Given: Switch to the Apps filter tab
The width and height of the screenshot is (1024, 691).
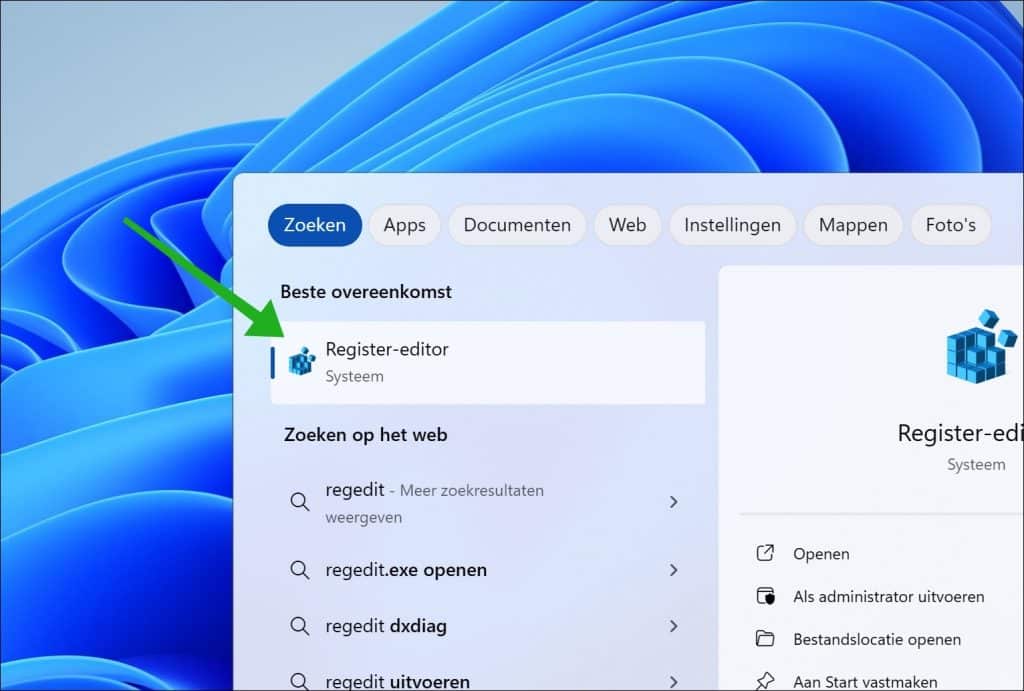Looking at the screenshot, I should pyautogui.click(x=404, y=225).
